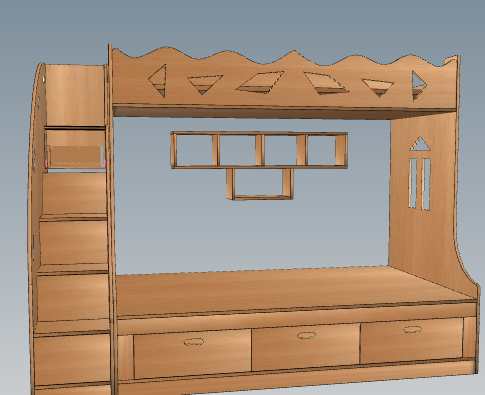This screenshot has width=485, height=395.
Task: Select the wavy top edge of guard rail
Action: [285, 57]
